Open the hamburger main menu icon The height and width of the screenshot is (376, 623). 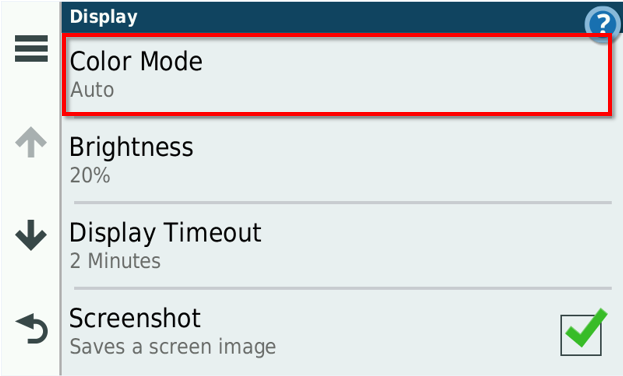(x=31, y=48)
